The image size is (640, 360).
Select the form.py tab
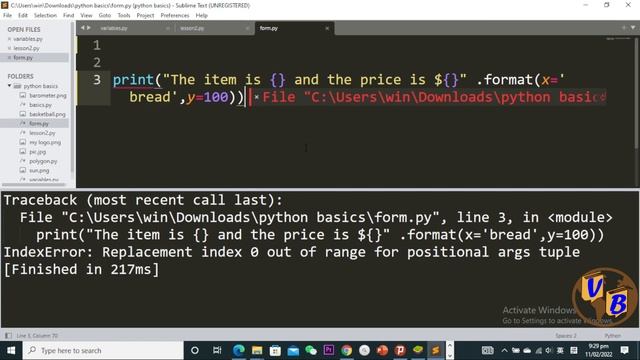click(x=269, y=28)
